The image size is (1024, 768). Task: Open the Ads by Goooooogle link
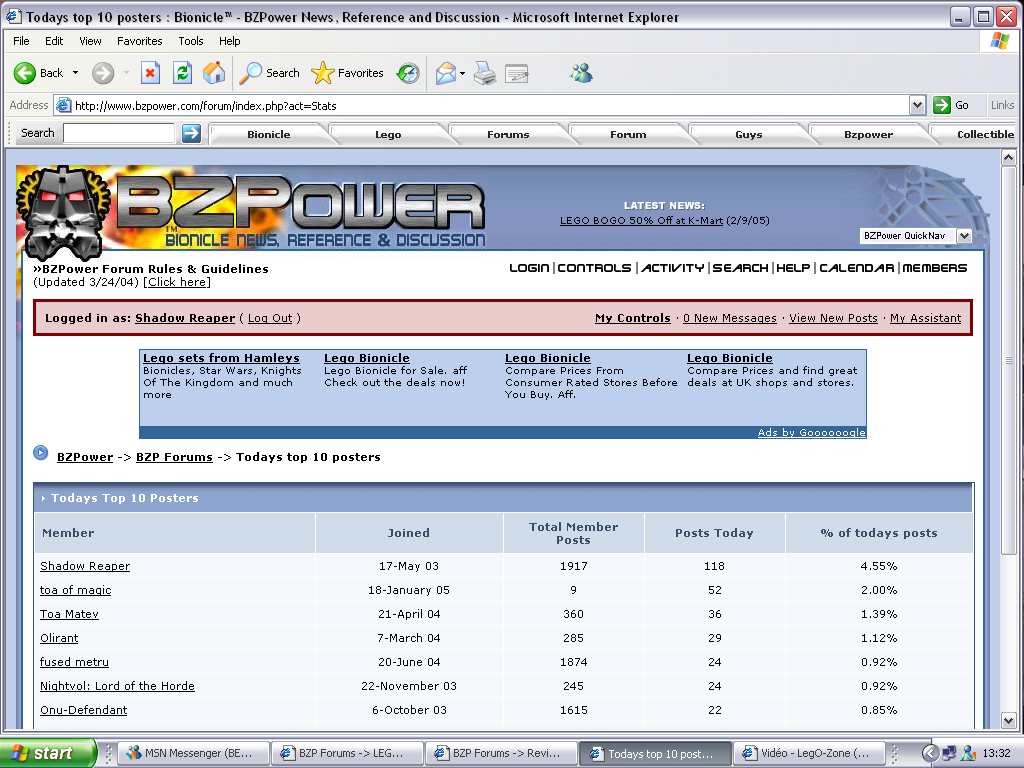click(x=811, y=432)
